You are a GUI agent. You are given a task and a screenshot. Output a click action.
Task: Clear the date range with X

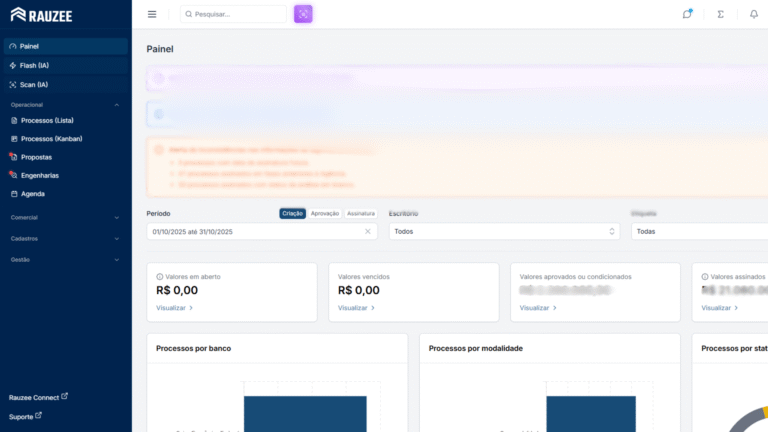(368, 232)
